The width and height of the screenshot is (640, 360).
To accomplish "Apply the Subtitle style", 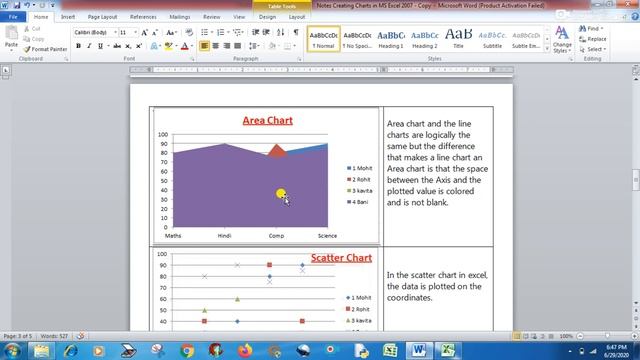I will (492, 39).
